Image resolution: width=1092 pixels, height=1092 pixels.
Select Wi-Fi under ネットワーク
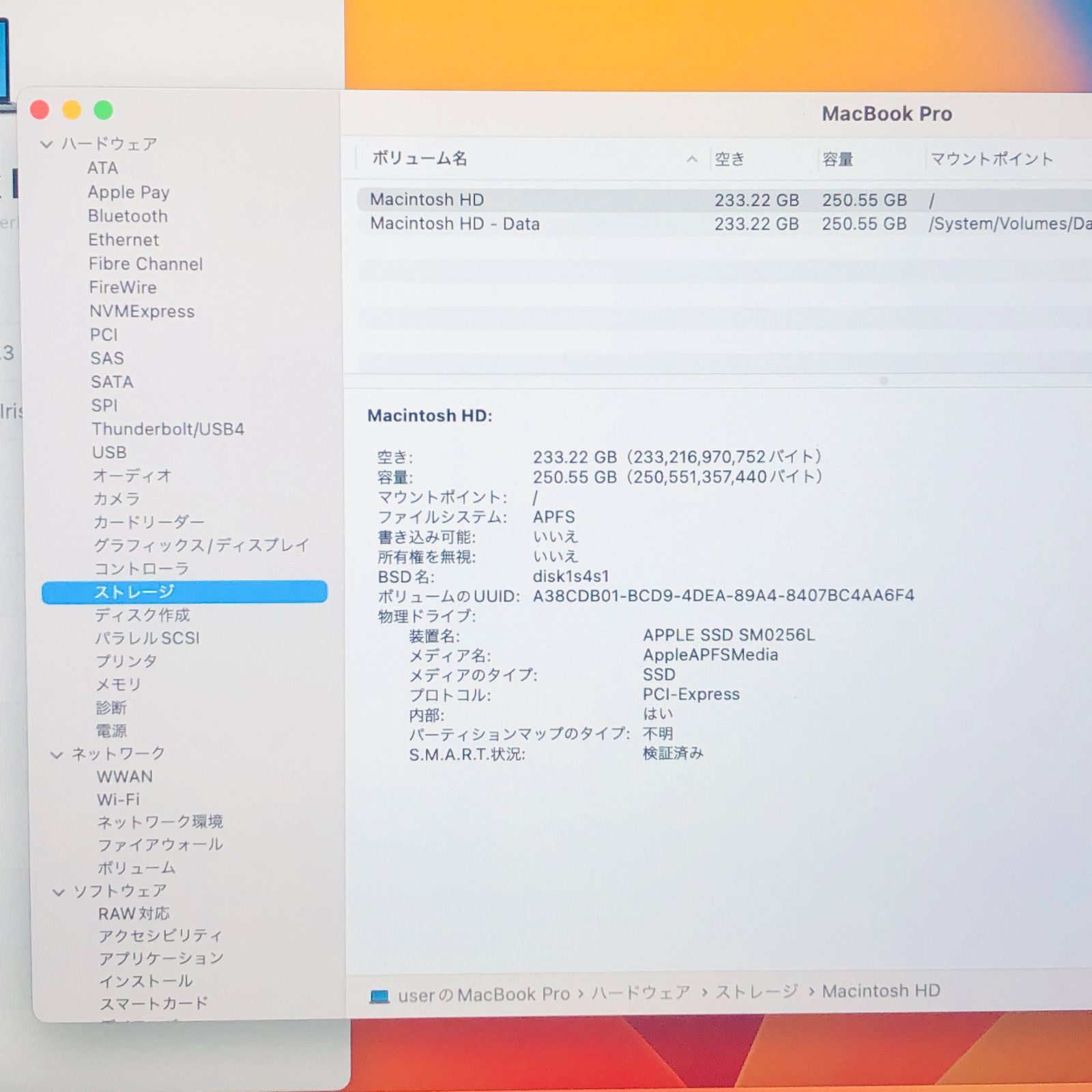[118, 799]
